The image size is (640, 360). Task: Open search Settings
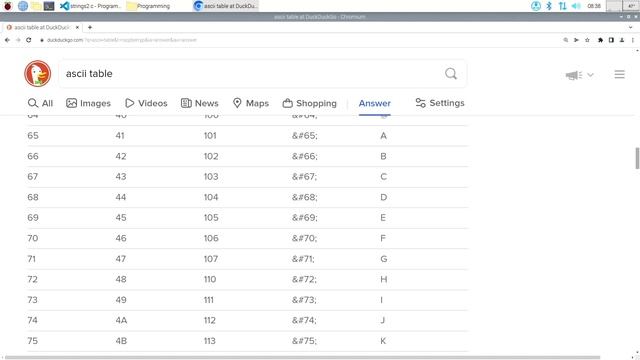[x=440, y=103]
